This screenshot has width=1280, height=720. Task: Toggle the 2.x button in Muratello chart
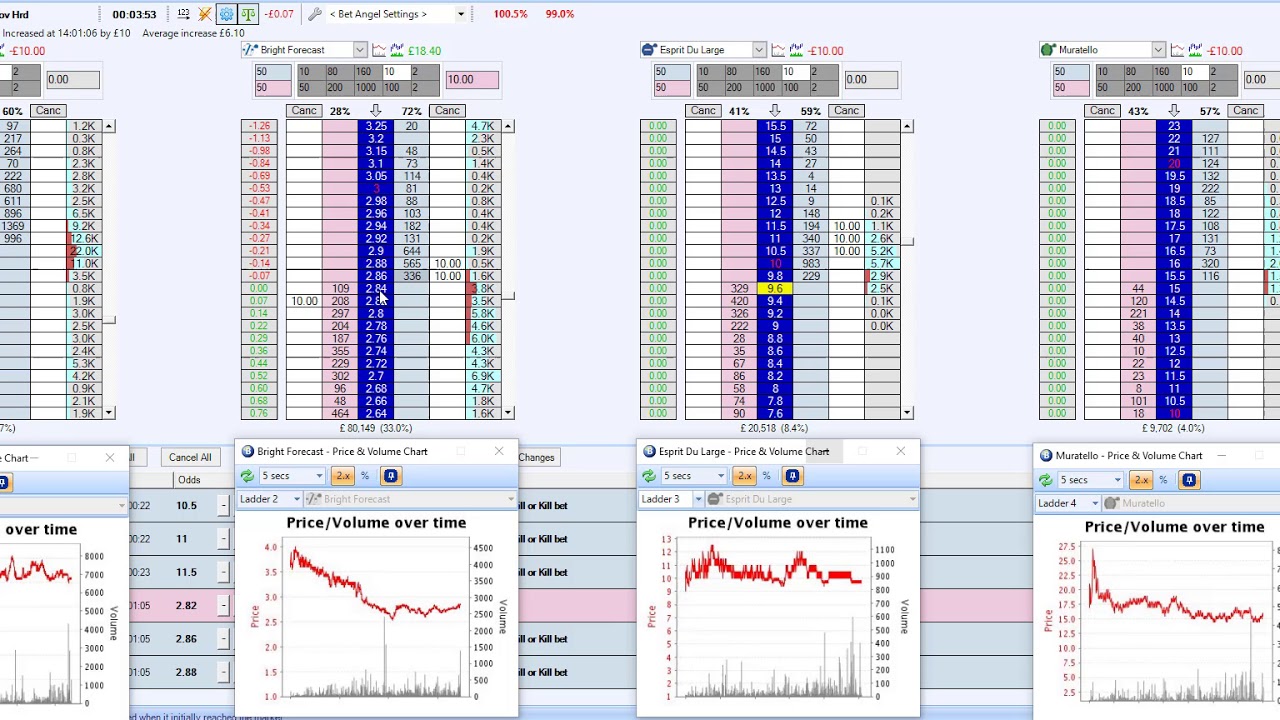coord(1141,480)
